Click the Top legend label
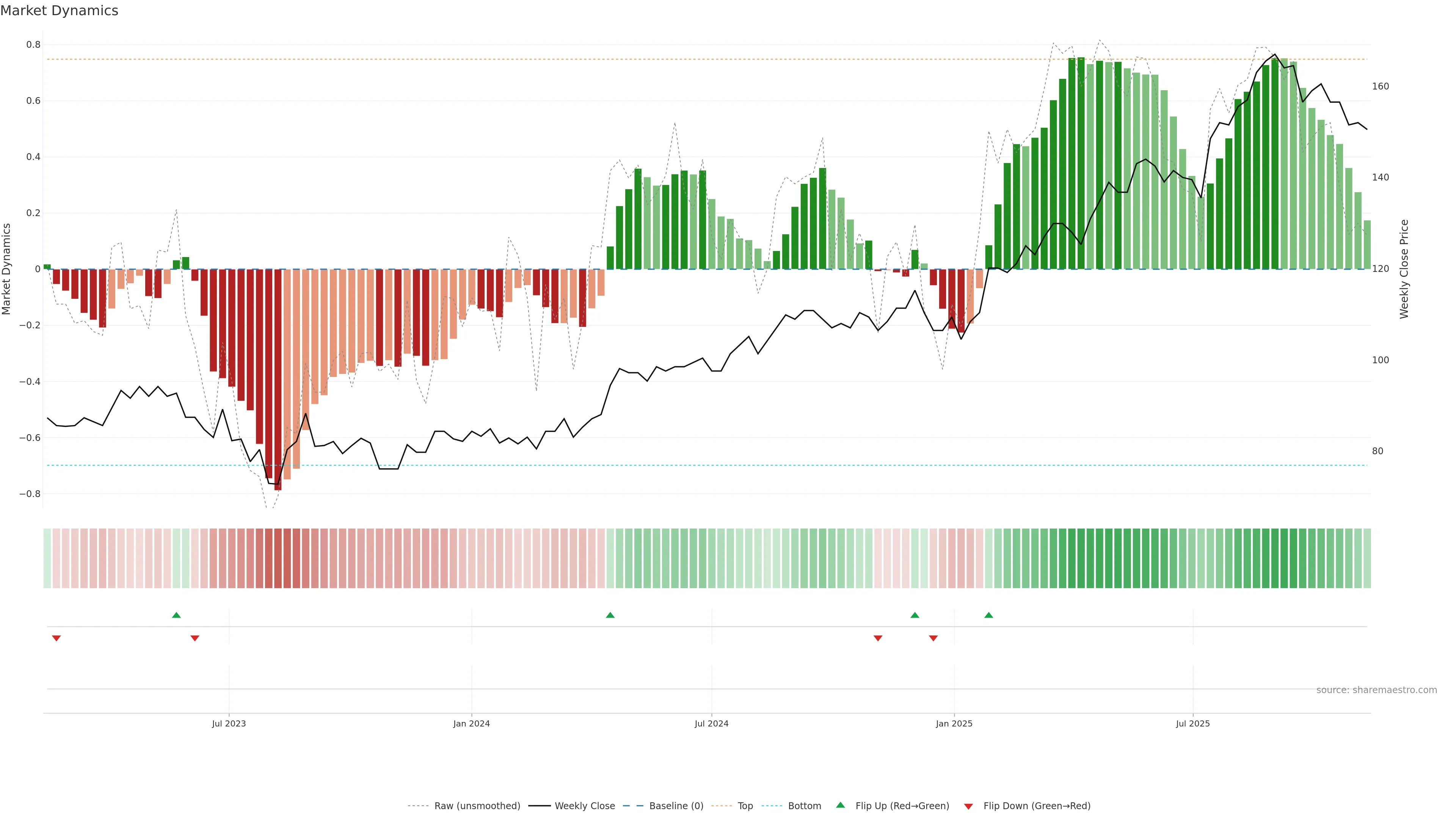 tap(745, 806)
